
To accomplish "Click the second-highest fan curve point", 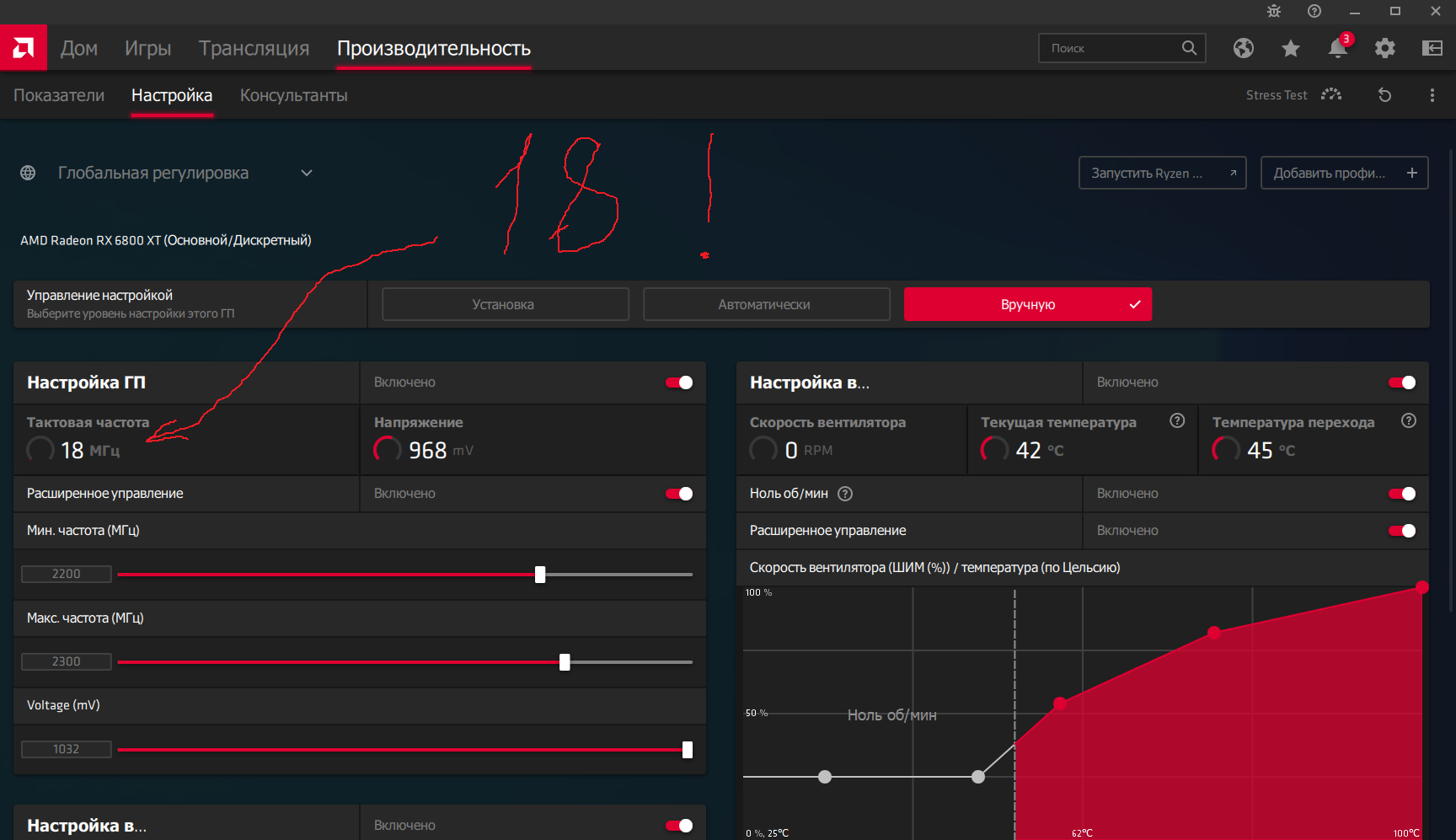I will [x=1214, y=633].
